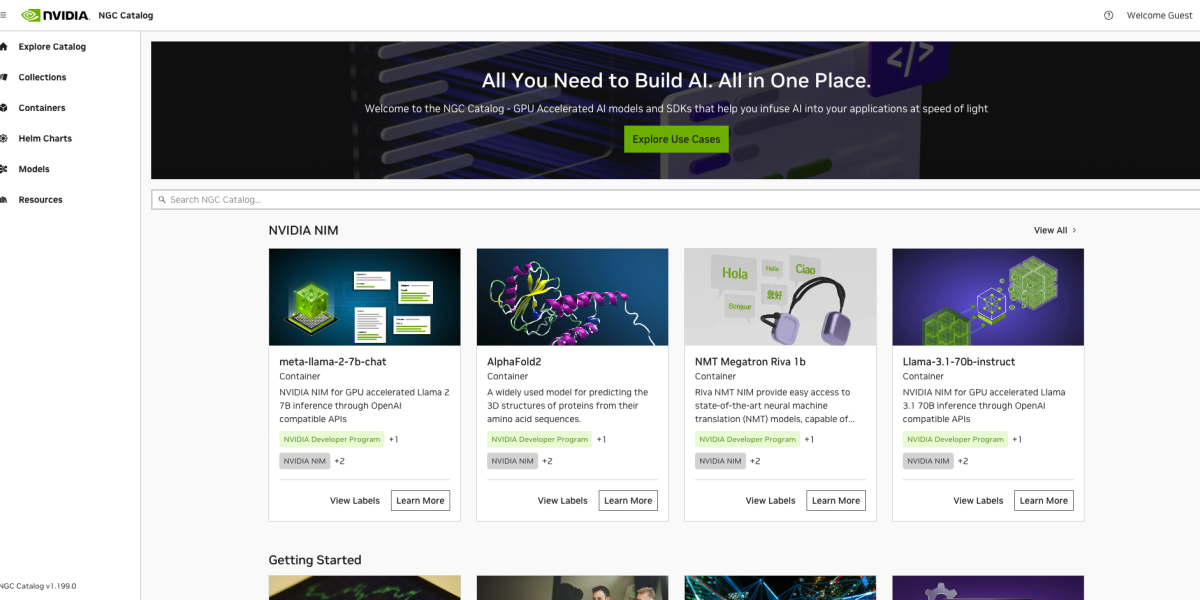This screenshot has width=1200, height=600.
Task: Click the Resources sidebar icon
Action: [4, 200]
